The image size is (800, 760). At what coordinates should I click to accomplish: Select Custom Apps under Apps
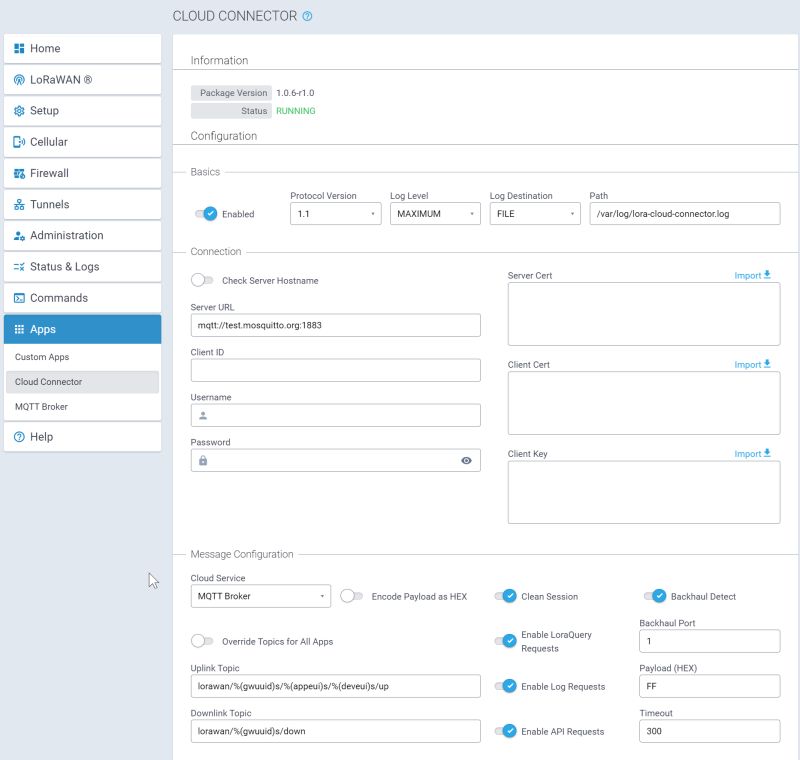(42, 355)
